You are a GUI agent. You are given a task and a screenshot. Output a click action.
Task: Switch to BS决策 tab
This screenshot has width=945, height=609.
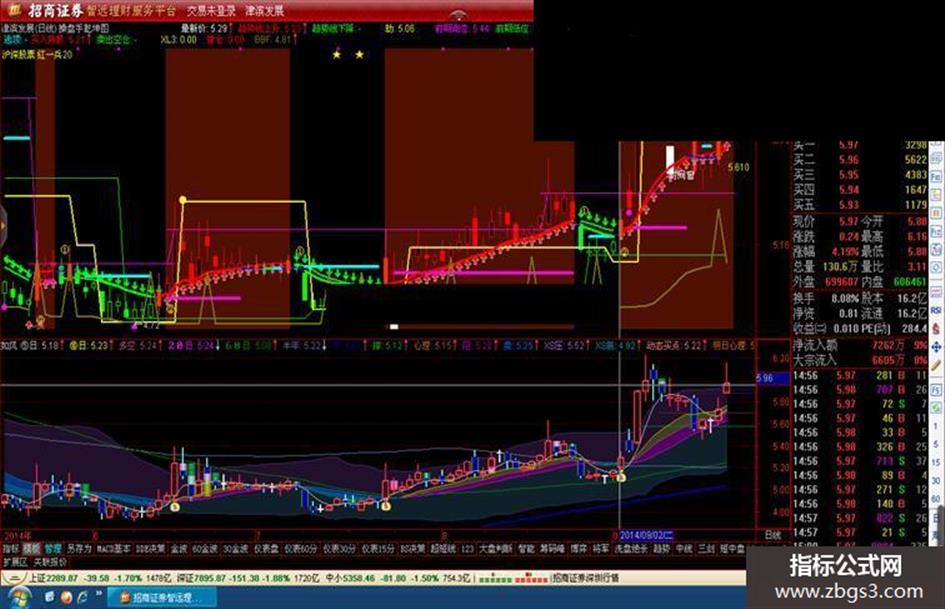(412, 549)
